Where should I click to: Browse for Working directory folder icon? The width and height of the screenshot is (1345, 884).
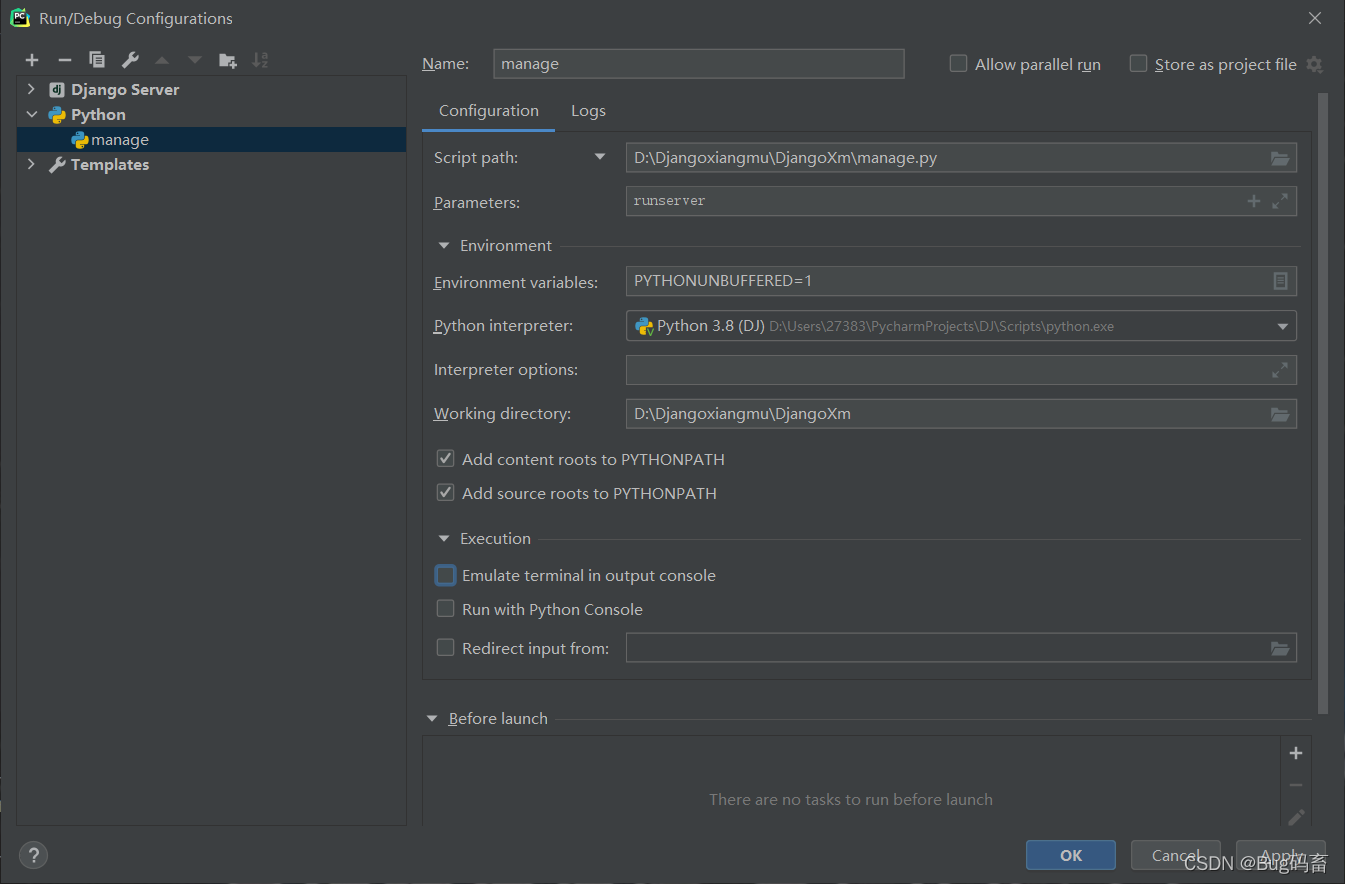(1280, 414)
